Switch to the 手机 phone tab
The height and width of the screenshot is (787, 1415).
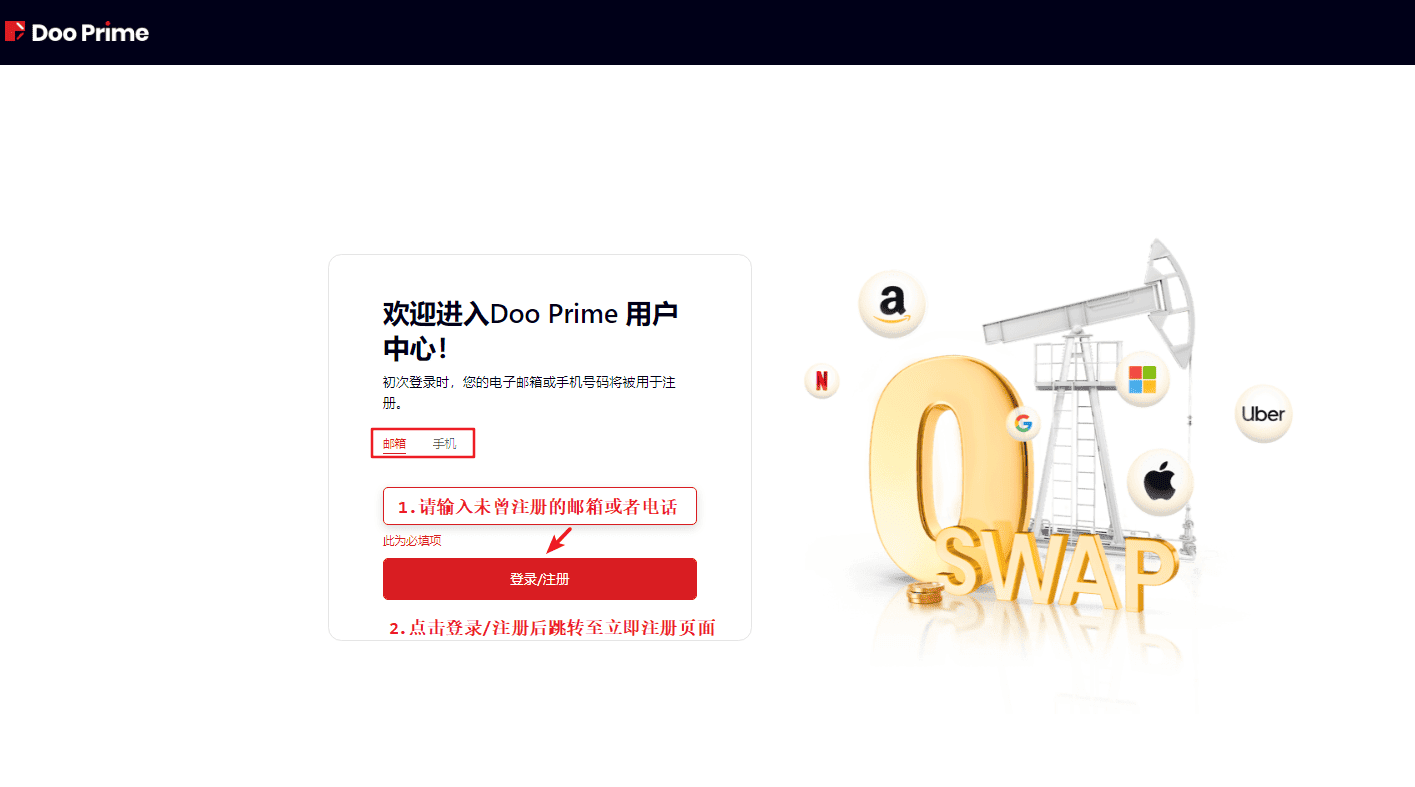click(444, 443)
